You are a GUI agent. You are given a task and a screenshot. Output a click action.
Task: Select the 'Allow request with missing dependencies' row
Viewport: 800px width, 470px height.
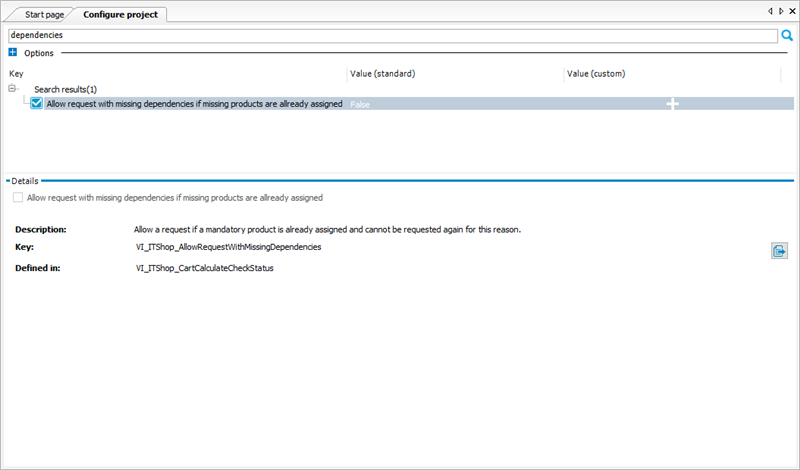(x=418, y=104)
